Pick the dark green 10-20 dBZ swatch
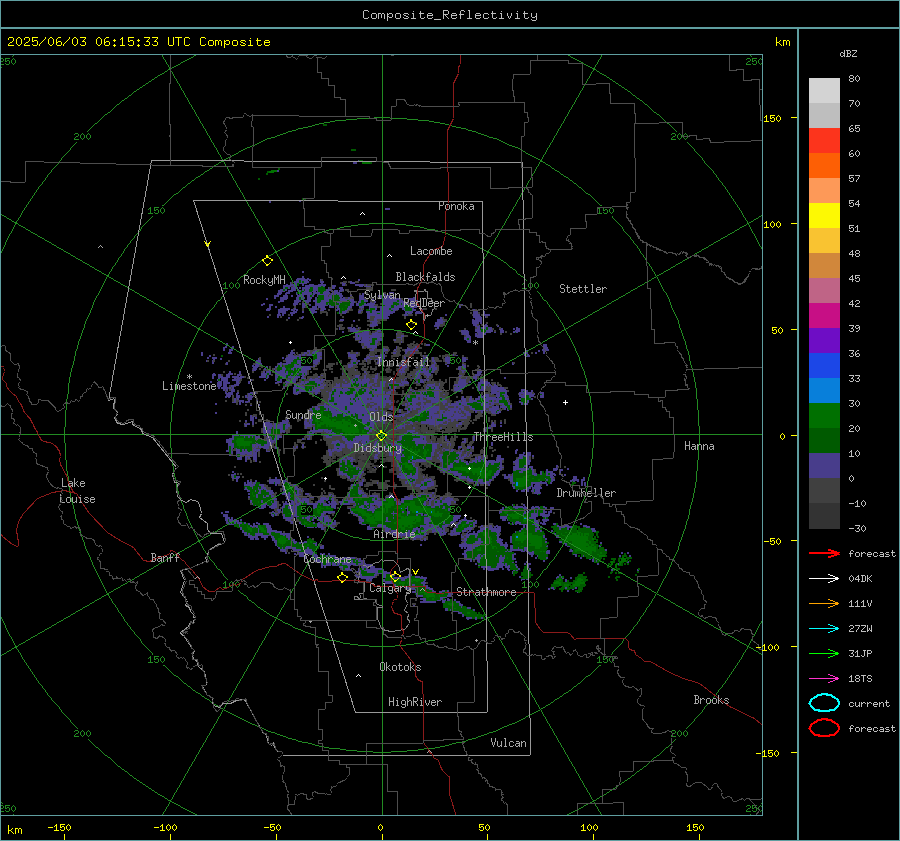The image size is (900, 841). [824, 441]
